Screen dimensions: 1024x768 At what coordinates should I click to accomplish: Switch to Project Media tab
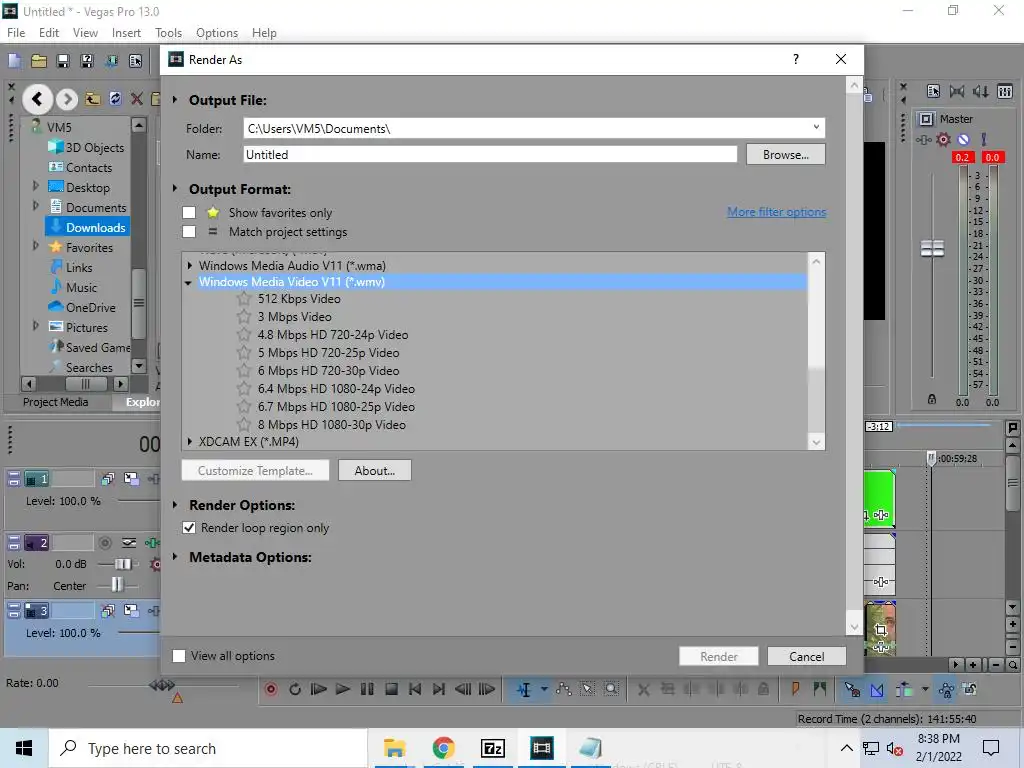pyautogui.click(x=56, y=402)
